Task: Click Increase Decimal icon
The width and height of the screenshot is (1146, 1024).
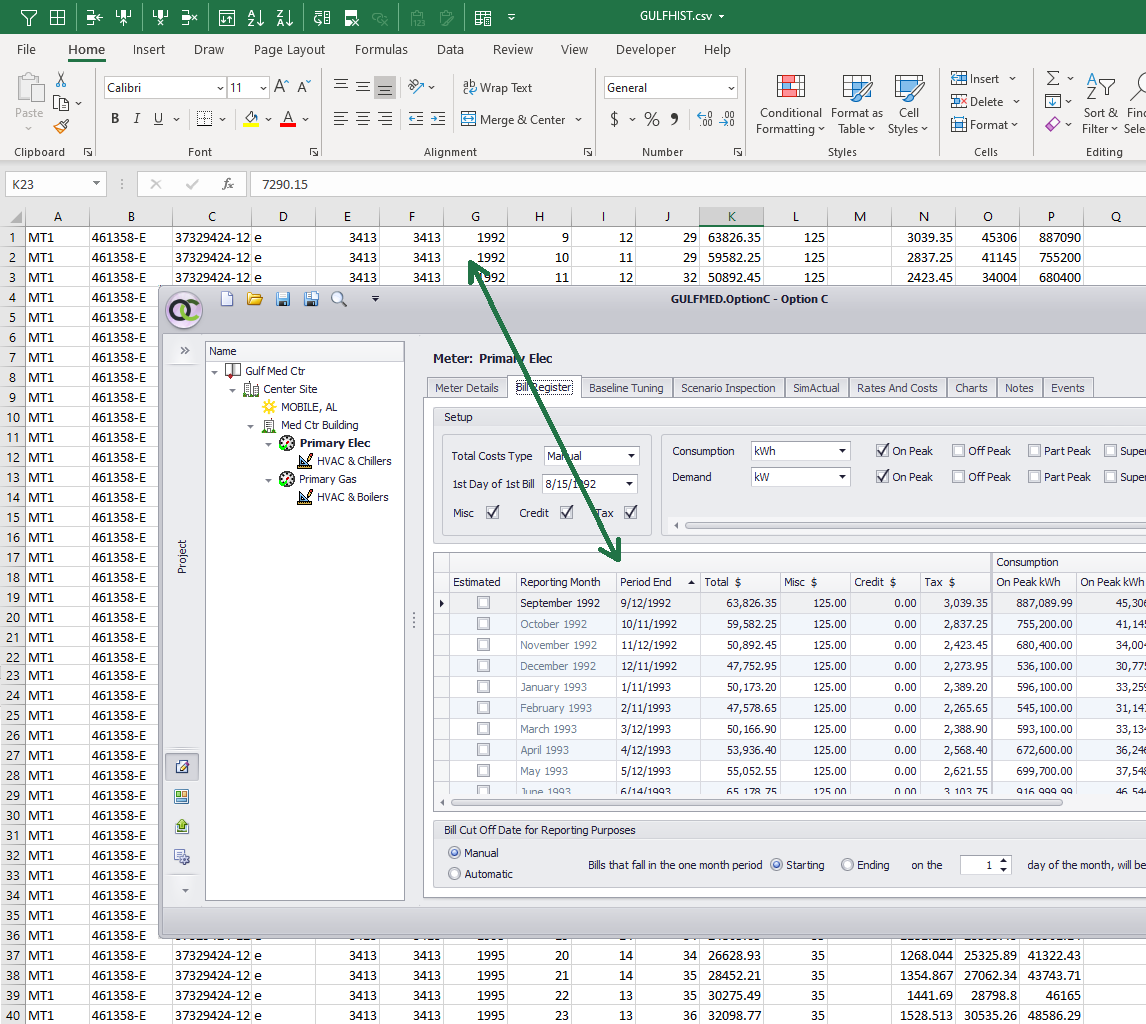Action: [x=705, y=119]
